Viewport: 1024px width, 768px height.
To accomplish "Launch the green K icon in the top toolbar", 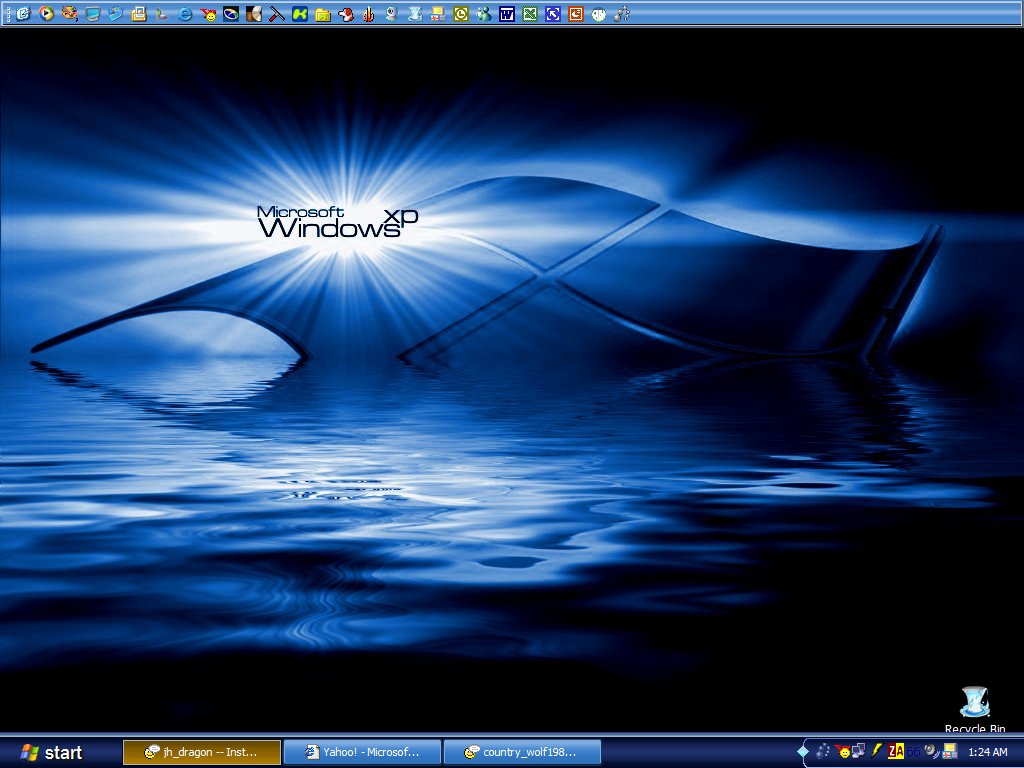I will pyautogui.click(x=300, y=13).
